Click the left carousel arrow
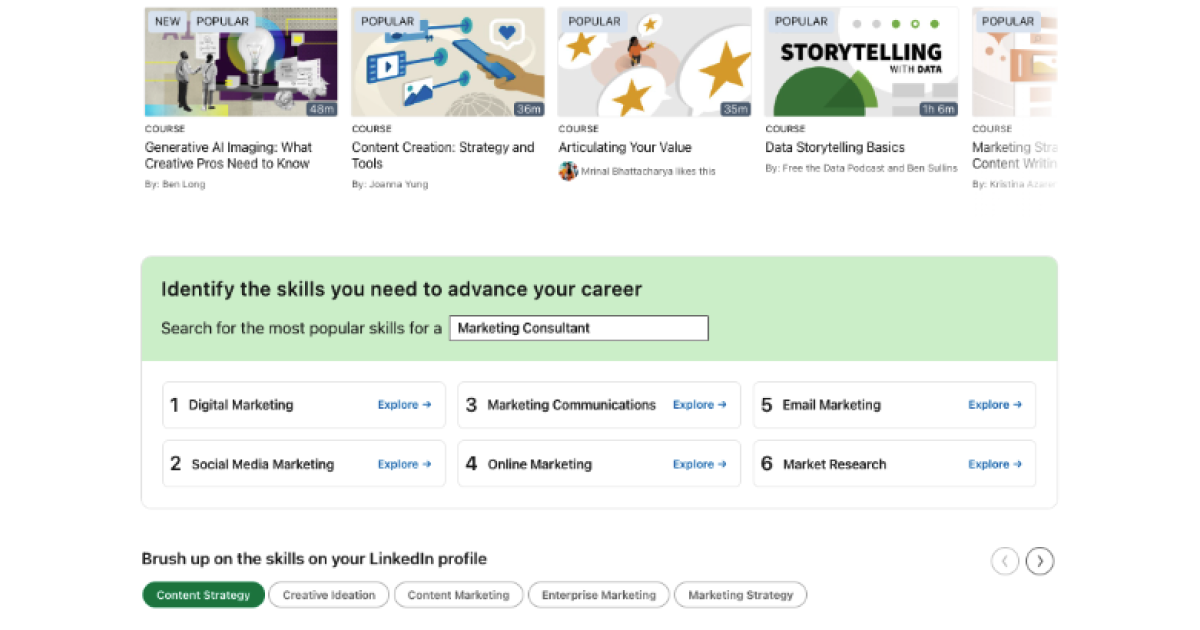Screen dimensions: 1200x630 pos(1005,561)
